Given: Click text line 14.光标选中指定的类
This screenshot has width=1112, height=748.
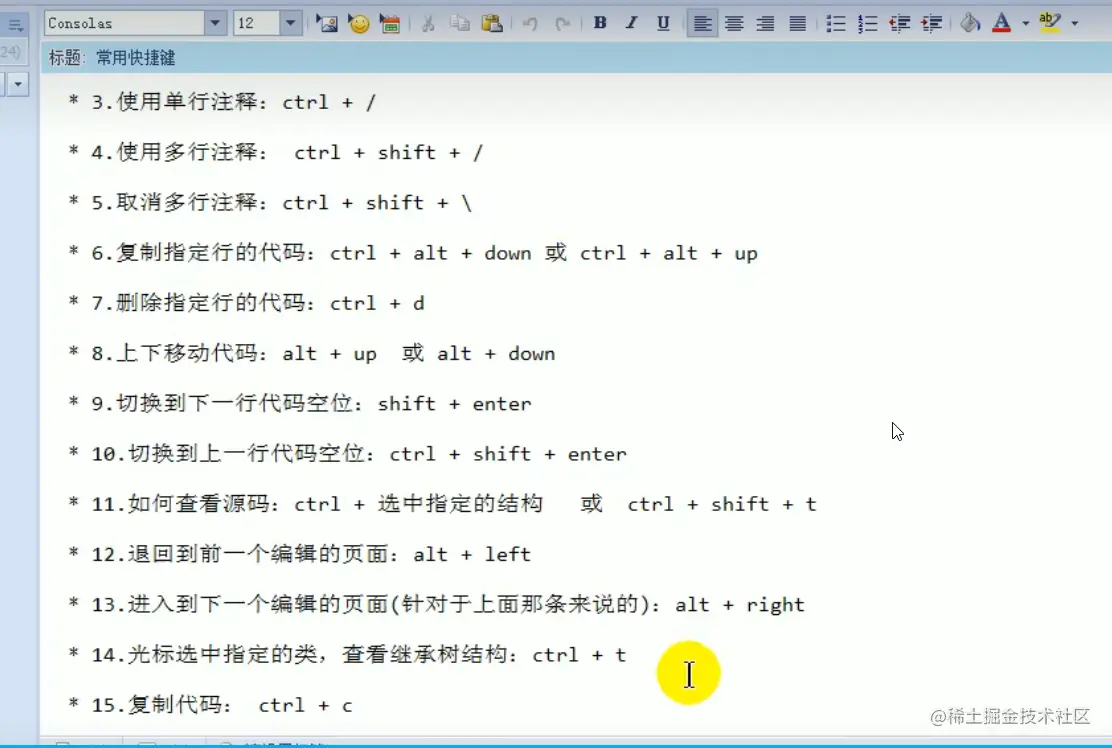Looking at the screenshot, I should click(x=347, y=654).
